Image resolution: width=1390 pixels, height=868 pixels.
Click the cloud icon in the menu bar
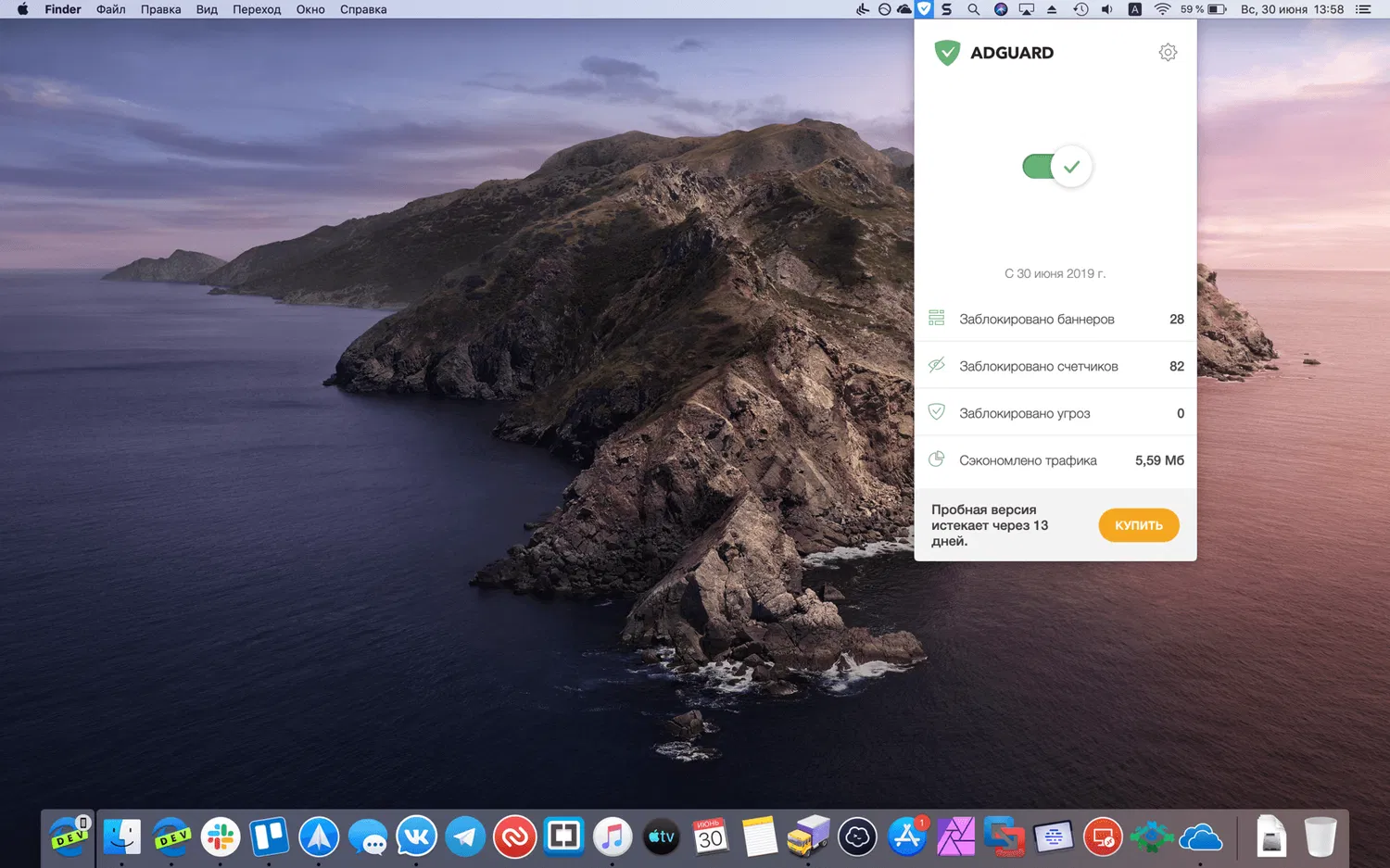point(904,9)
